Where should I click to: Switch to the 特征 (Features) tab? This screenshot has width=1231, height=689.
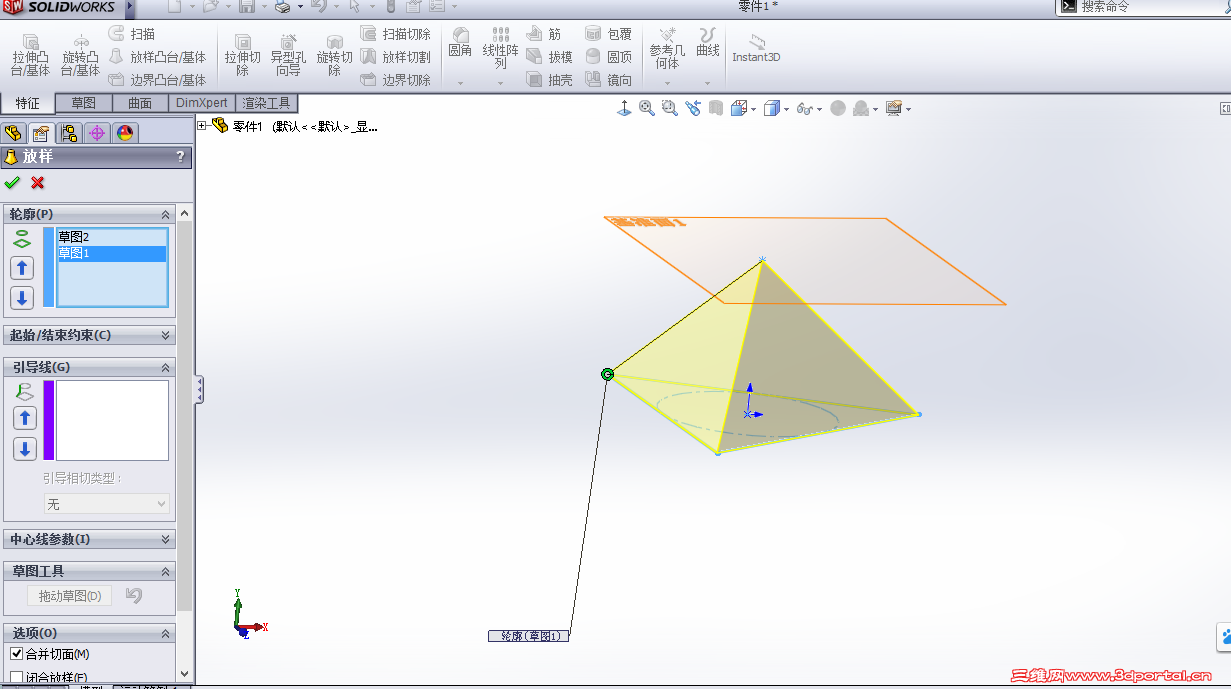(x=28, y=103)
